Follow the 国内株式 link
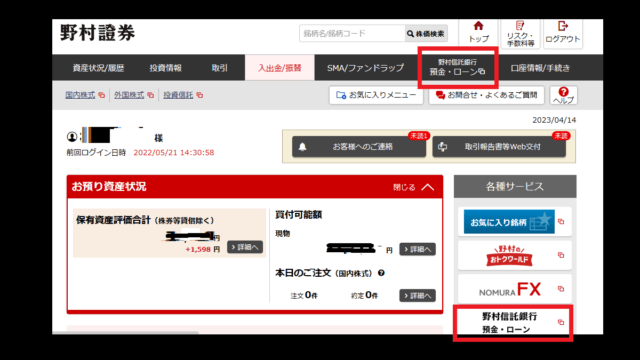The height and width of the screenshot is (360, 640). coord(80,95)
